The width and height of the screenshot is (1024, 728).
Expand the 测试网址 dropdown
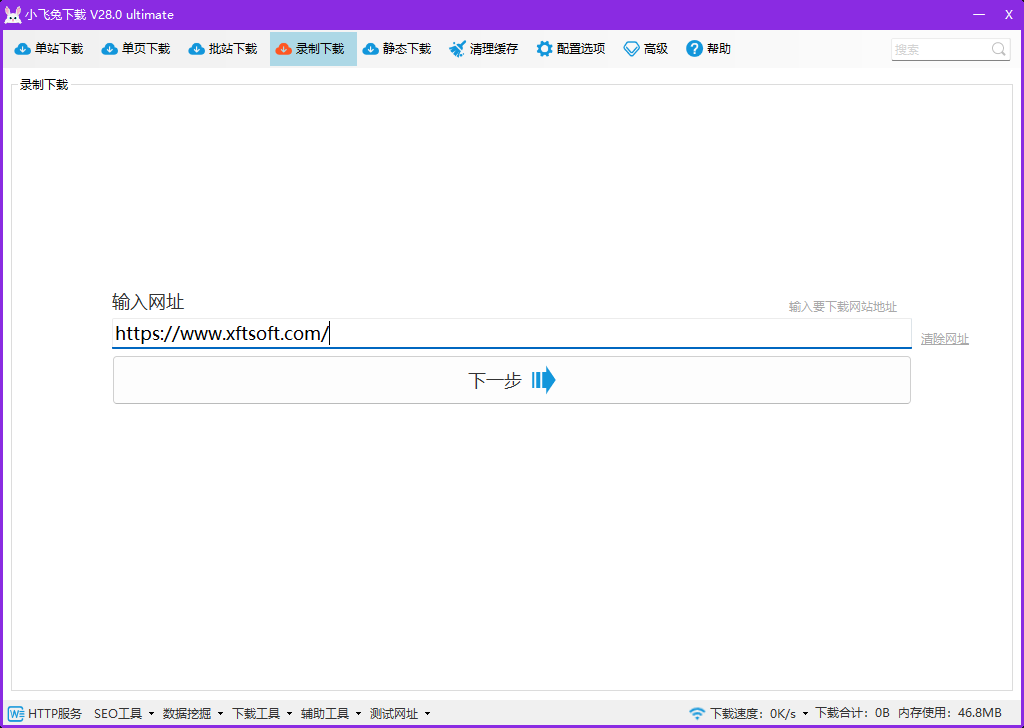coord(400,713)
